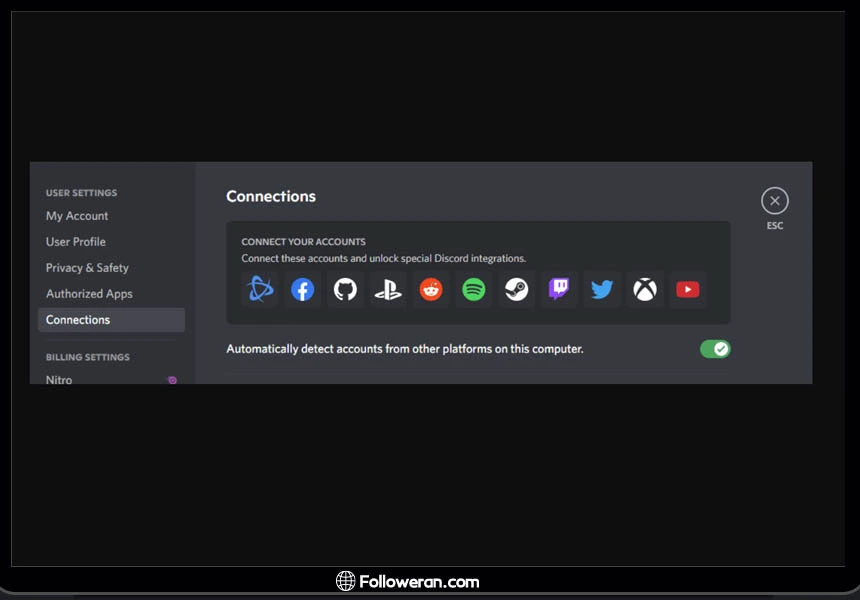Screen dimensions: 860x600
Task: Close settings with the ESC button
Action: coord(775,201)
